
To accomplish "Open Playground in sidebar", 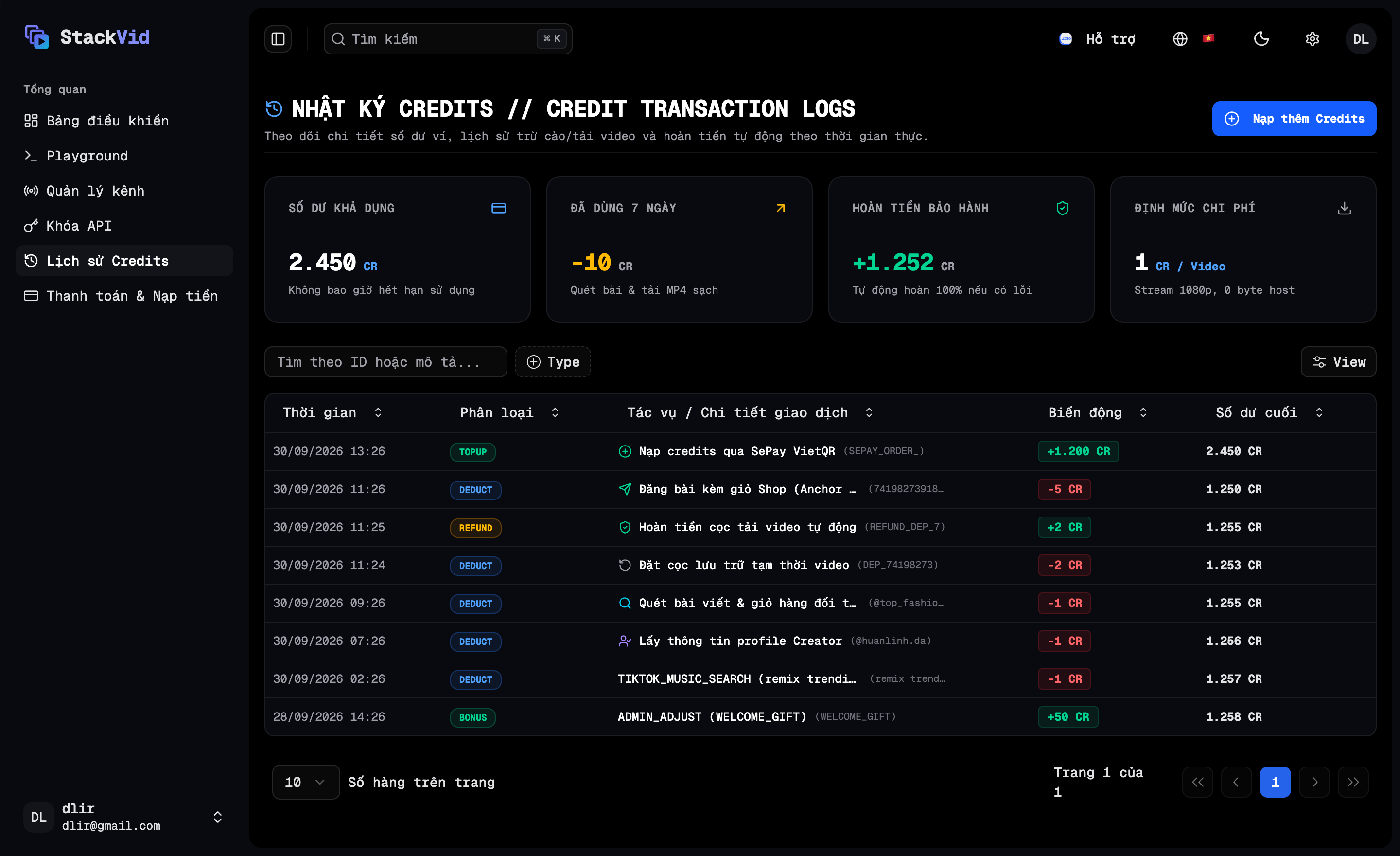I will (124, 156).
